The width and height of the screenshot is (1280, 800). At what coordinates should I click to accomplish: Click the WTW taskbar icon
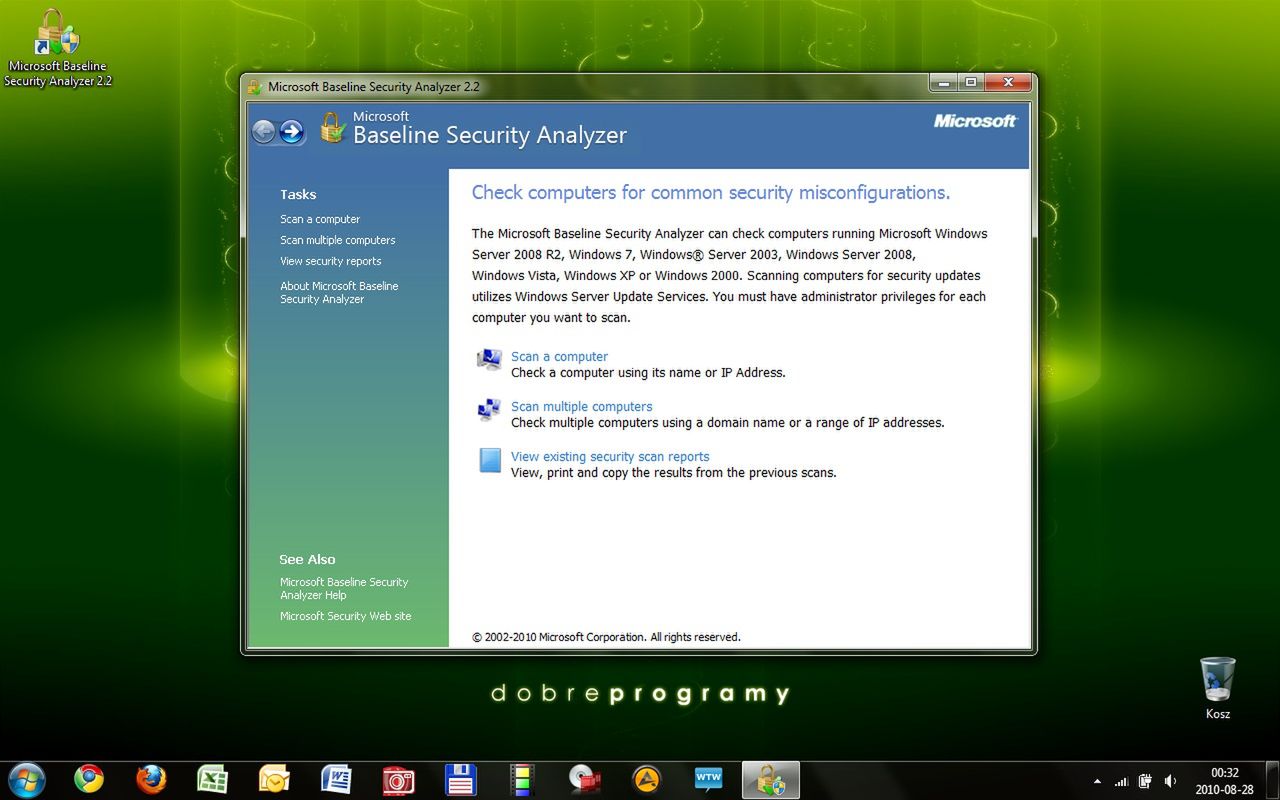[x=708, y=779]
